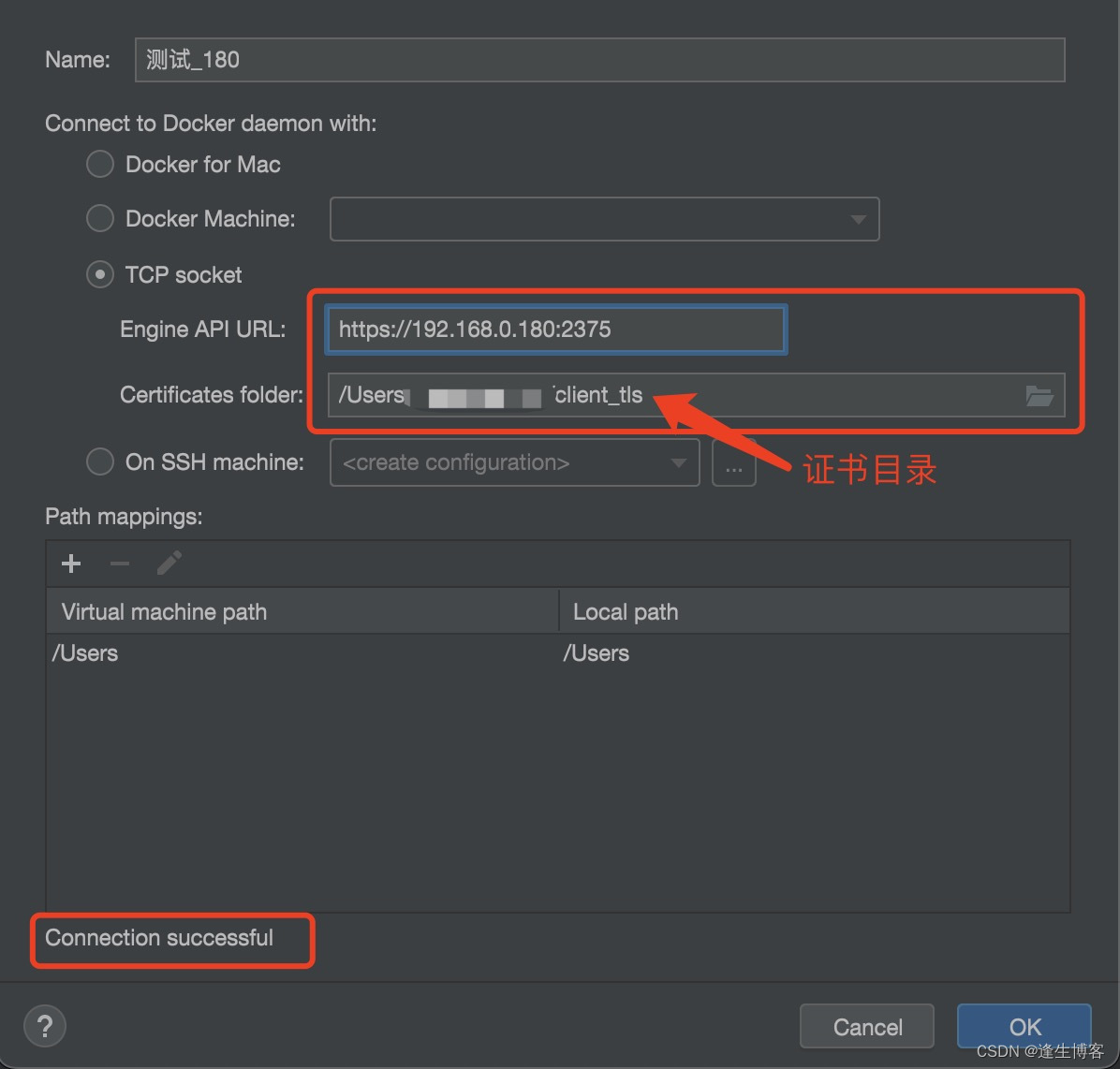Screen dimensions: 1120x1069
Task: Click the OK button
Action: 1023,1026
